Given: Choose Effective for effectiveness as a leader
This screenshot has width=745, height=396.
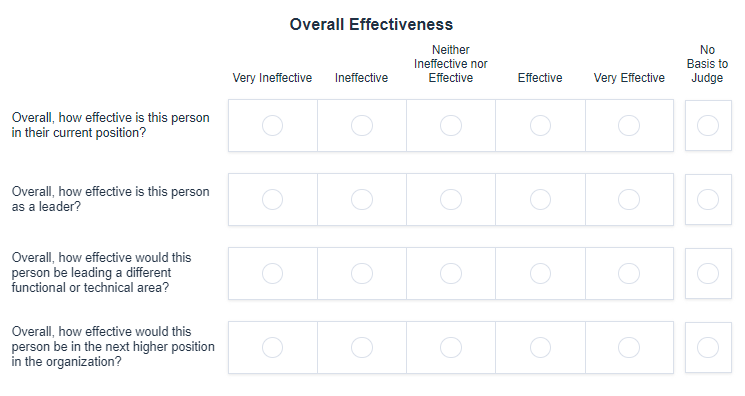Looking at the screenshot, I should point(540,200).
